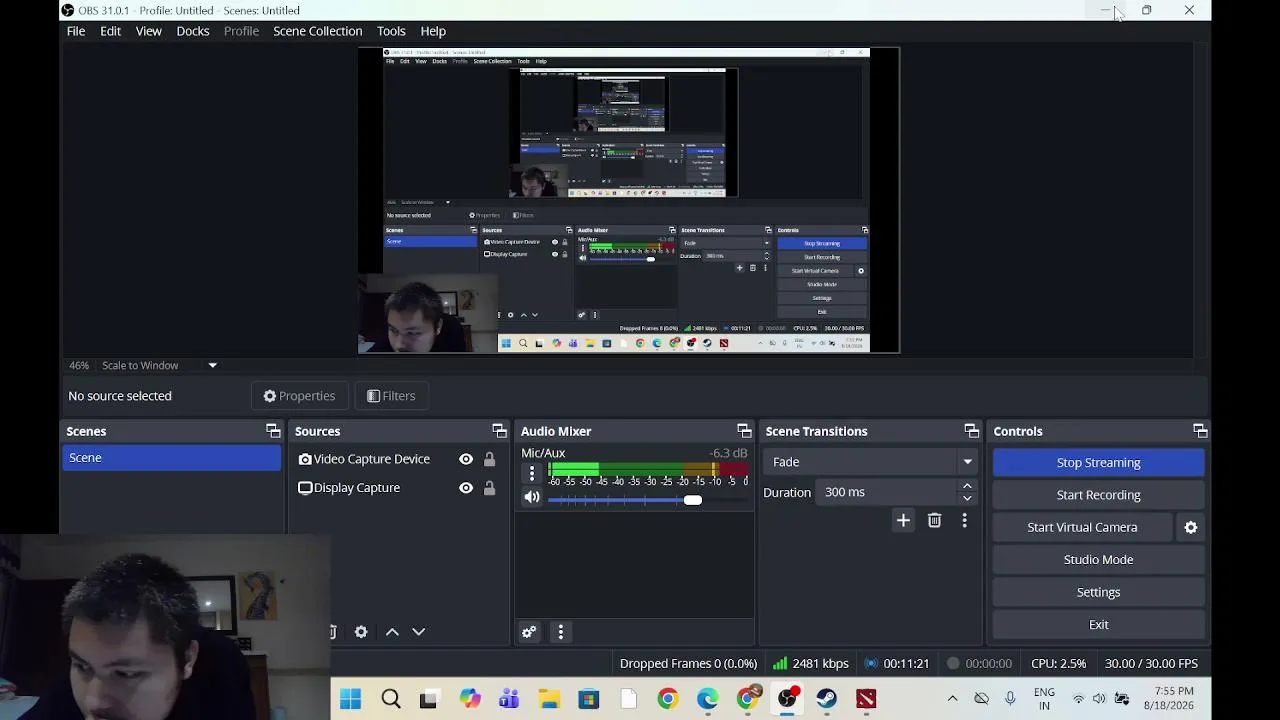Click Start Recording
1280x720 pixels.
pyautogui.click(x=1098, y=495)
